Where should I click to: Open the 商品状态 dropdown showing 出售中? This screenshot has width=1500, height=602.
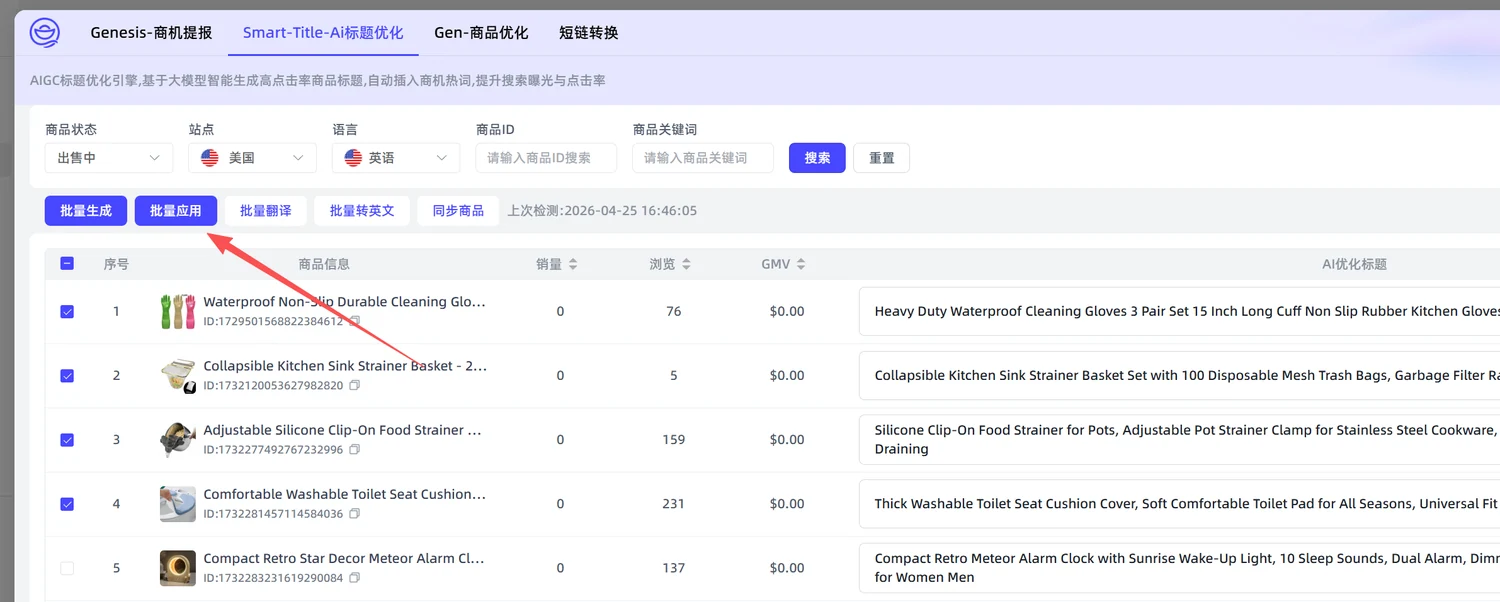[x=108, y=158]
